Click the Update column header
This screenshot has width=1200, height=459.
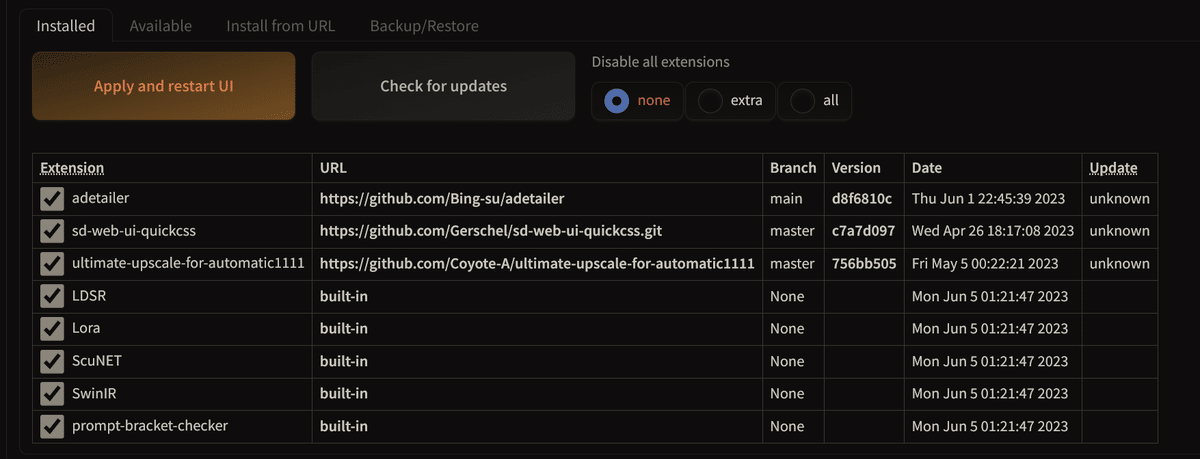1113,168
